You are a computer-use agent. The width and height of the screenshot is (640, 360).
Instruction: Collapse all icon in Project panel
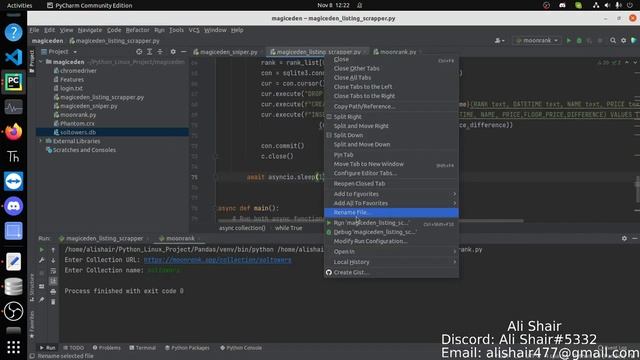(160, 52)
